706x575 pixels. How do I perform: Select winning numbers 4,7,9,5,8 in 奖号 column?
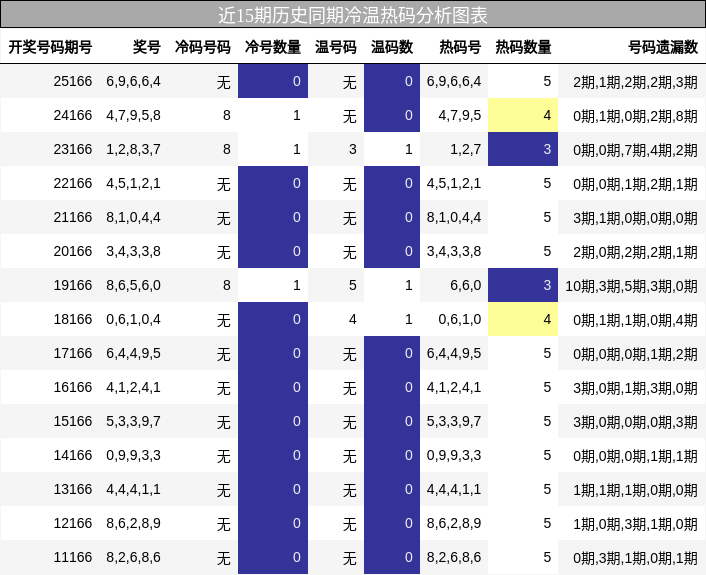133,115
